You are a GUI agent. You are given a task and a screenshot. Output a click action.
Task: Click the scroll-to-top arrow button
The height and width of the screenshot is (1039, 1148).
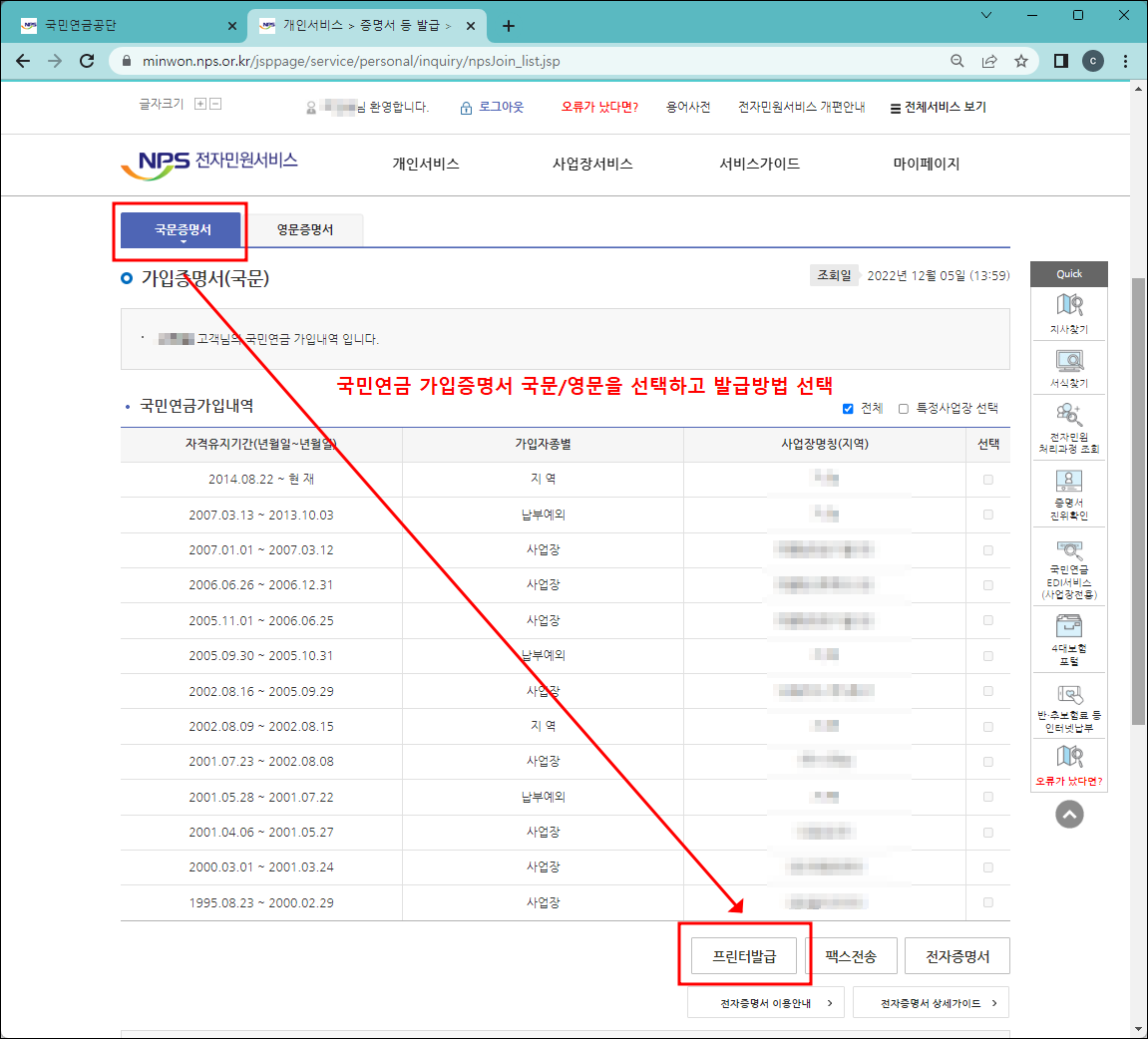pos(1068,815)
